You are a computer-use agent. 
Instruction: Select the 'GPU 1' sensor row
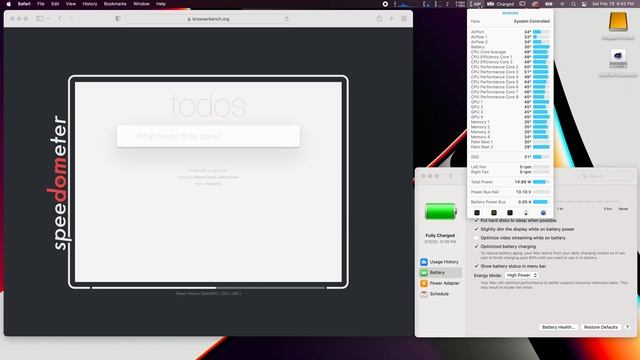coord(510,102)
